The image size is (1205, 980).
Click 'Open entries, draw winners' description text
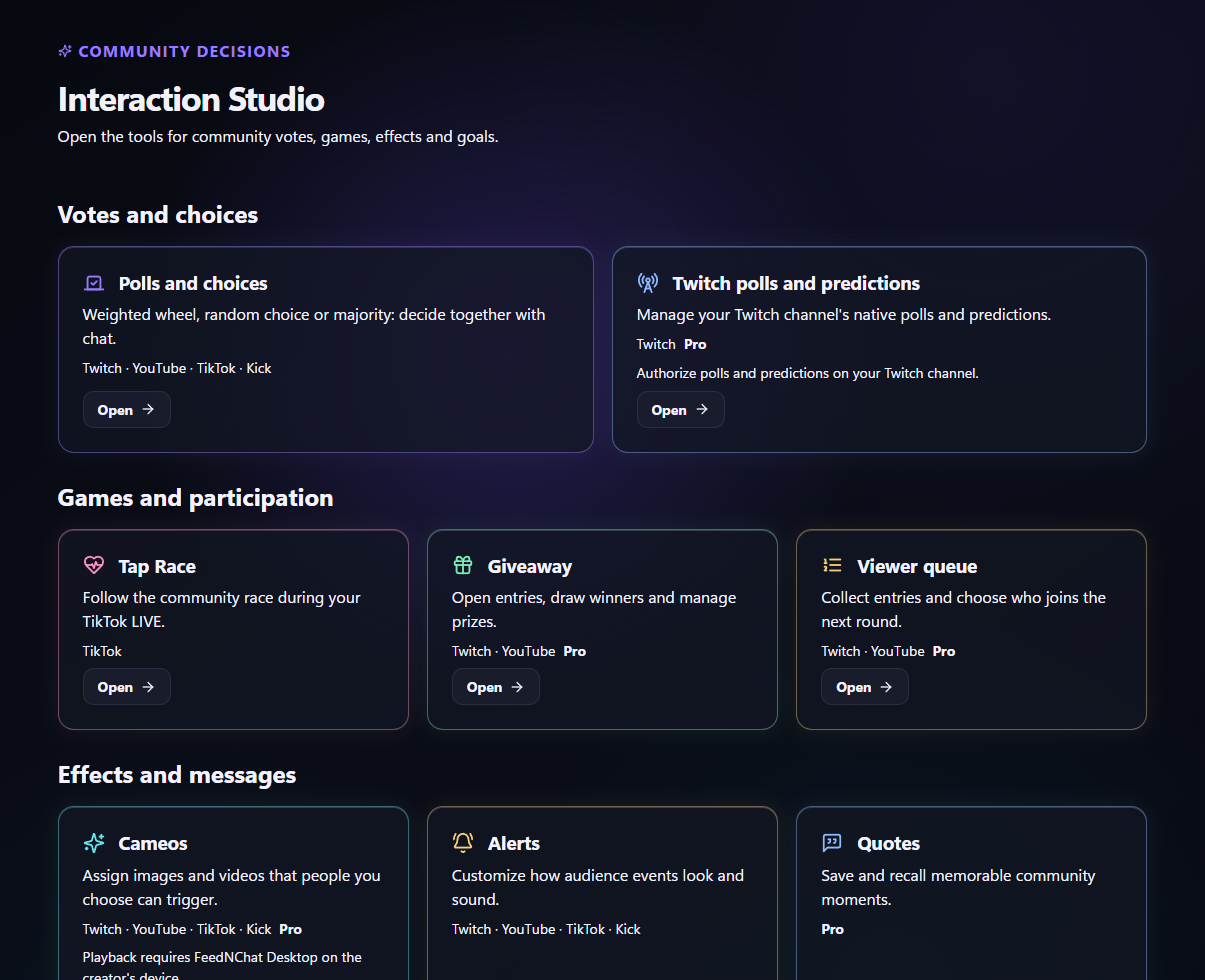pos(594,609)
